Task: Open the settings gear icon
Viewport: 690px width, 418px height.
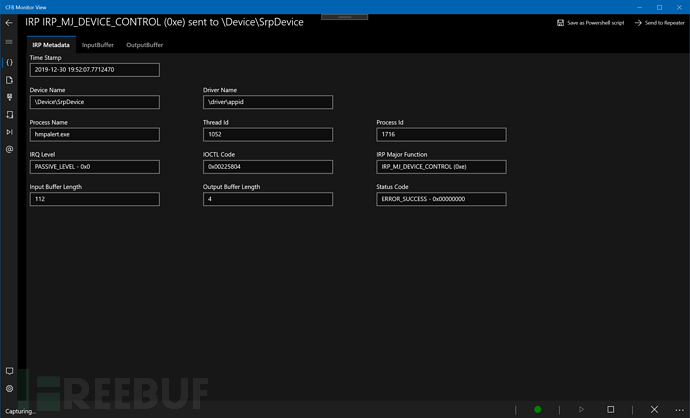Action: point(9,388)
